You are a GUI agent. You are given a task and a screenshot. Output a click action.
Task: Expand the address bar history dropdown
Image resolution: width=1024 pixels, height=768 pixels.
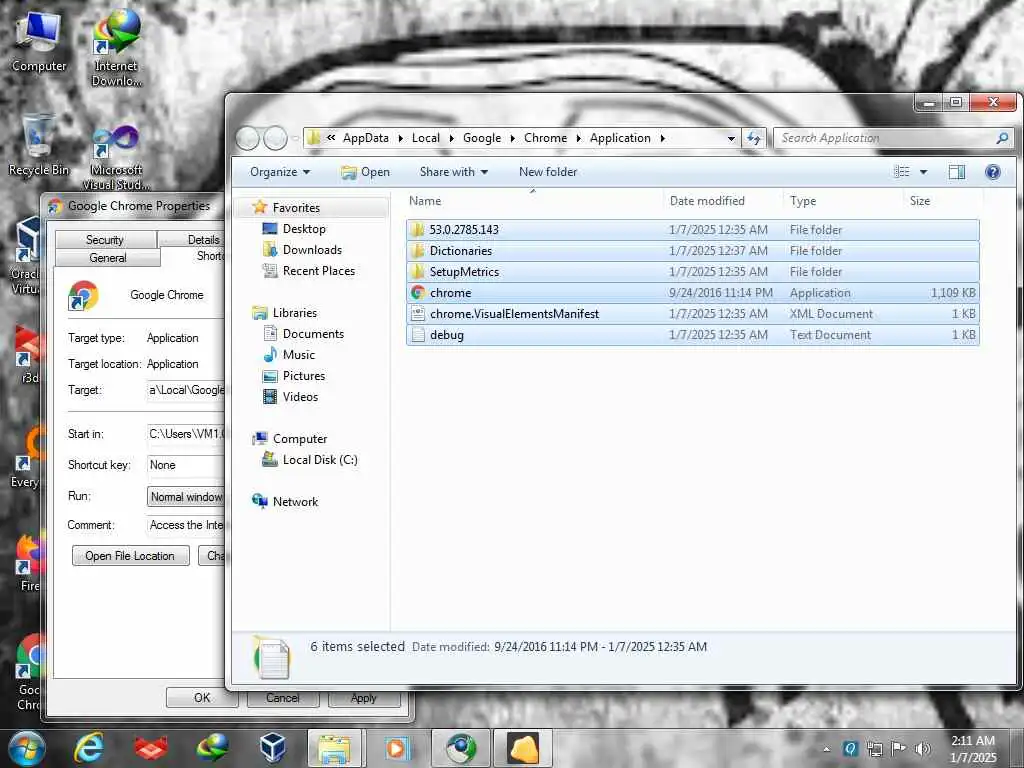[731, 138]
